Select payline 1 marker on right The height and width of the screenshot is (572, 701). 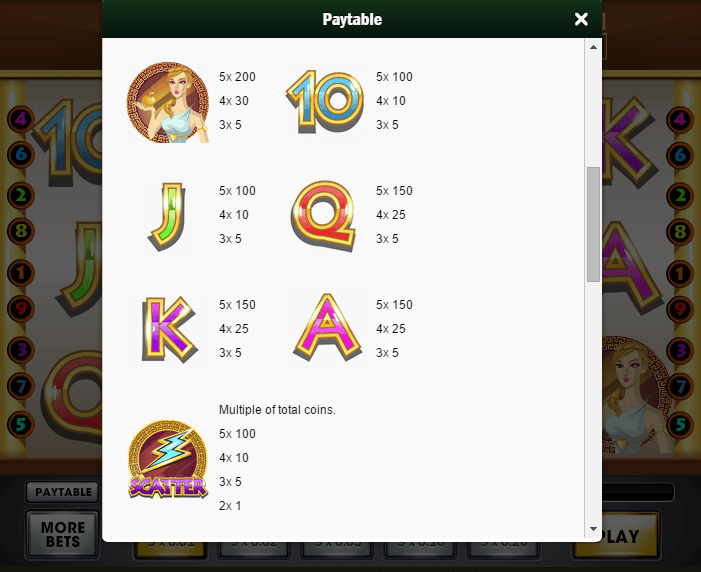tap(680, 273)
